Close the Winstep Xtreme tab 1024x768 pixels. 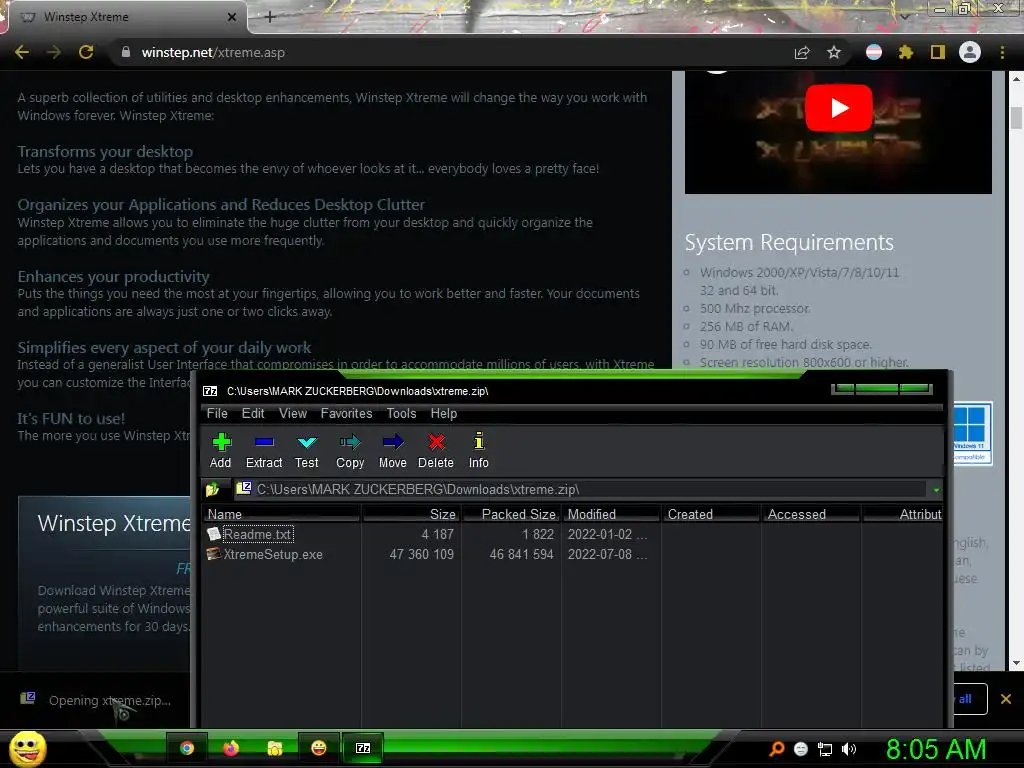click(232, 17)
